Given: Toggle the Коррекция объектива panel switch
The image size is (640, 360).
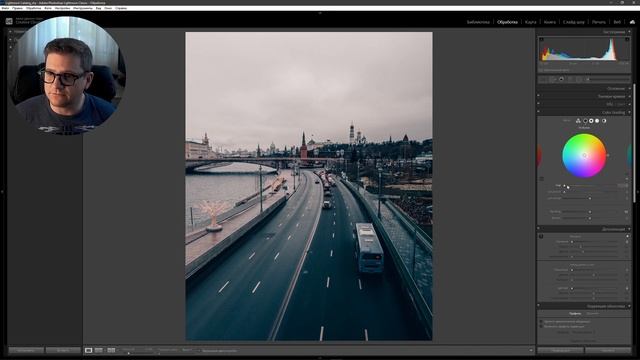Looking at the screenshot, I should click(x=538, y=306).
